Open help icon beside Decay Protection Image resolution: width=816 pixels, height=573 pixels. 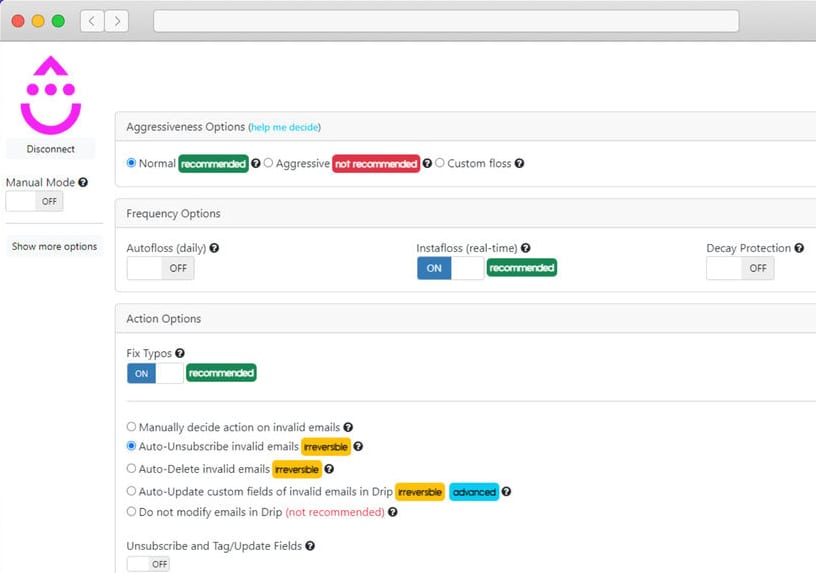[x=799, y=248]
